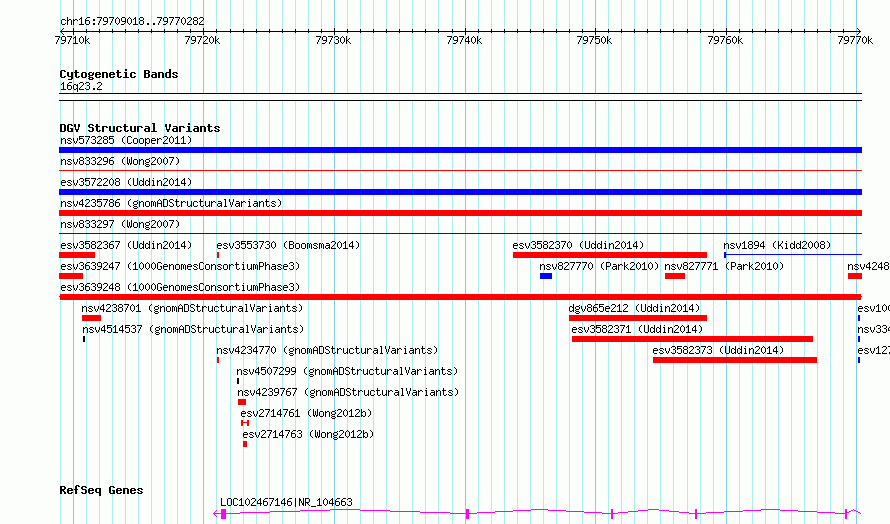Select the 16q23.2 band label
Viewport: 890px width, 524px height.
coord(81,87)
